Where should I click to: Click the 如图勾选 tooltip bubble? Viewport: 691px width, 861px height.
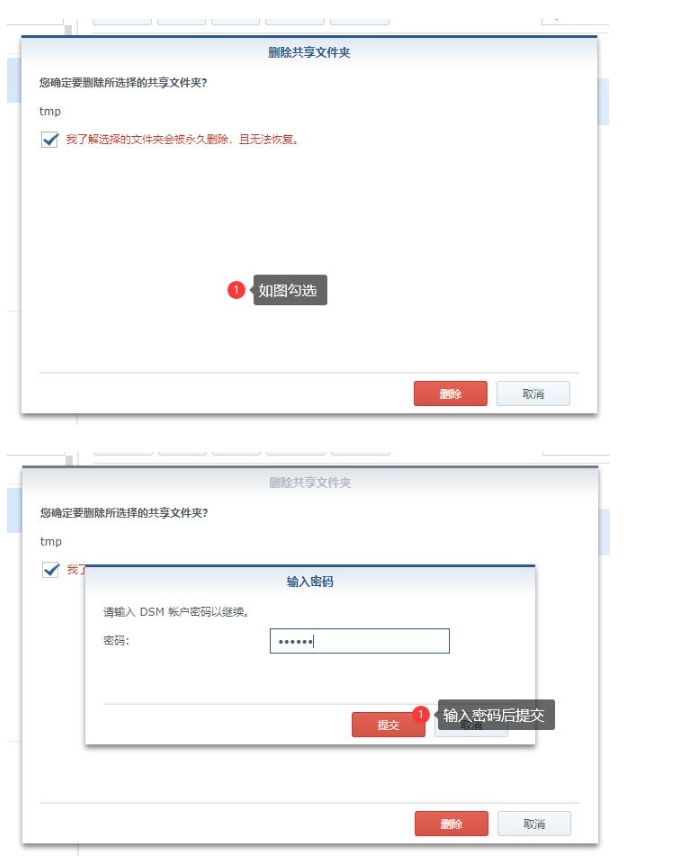click(x=289, y=290)
